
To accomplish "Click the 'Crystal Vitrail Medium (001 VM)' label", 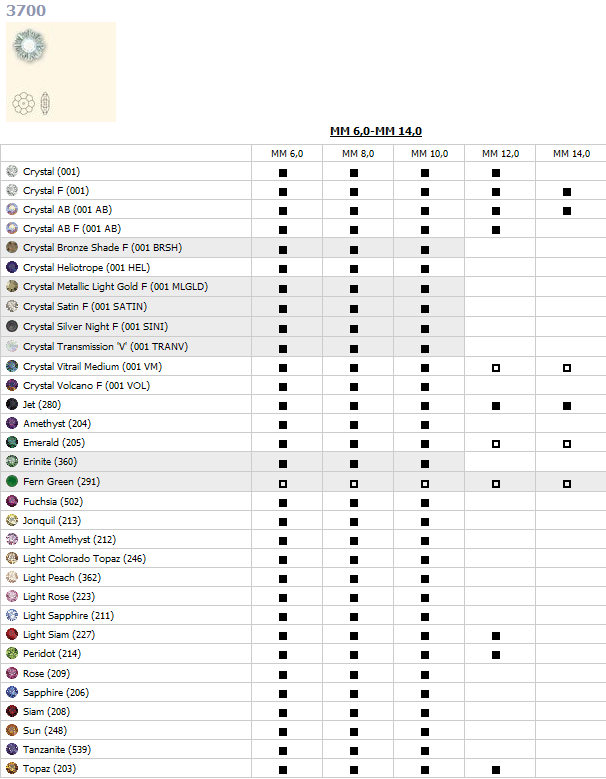I will point(92,367).
